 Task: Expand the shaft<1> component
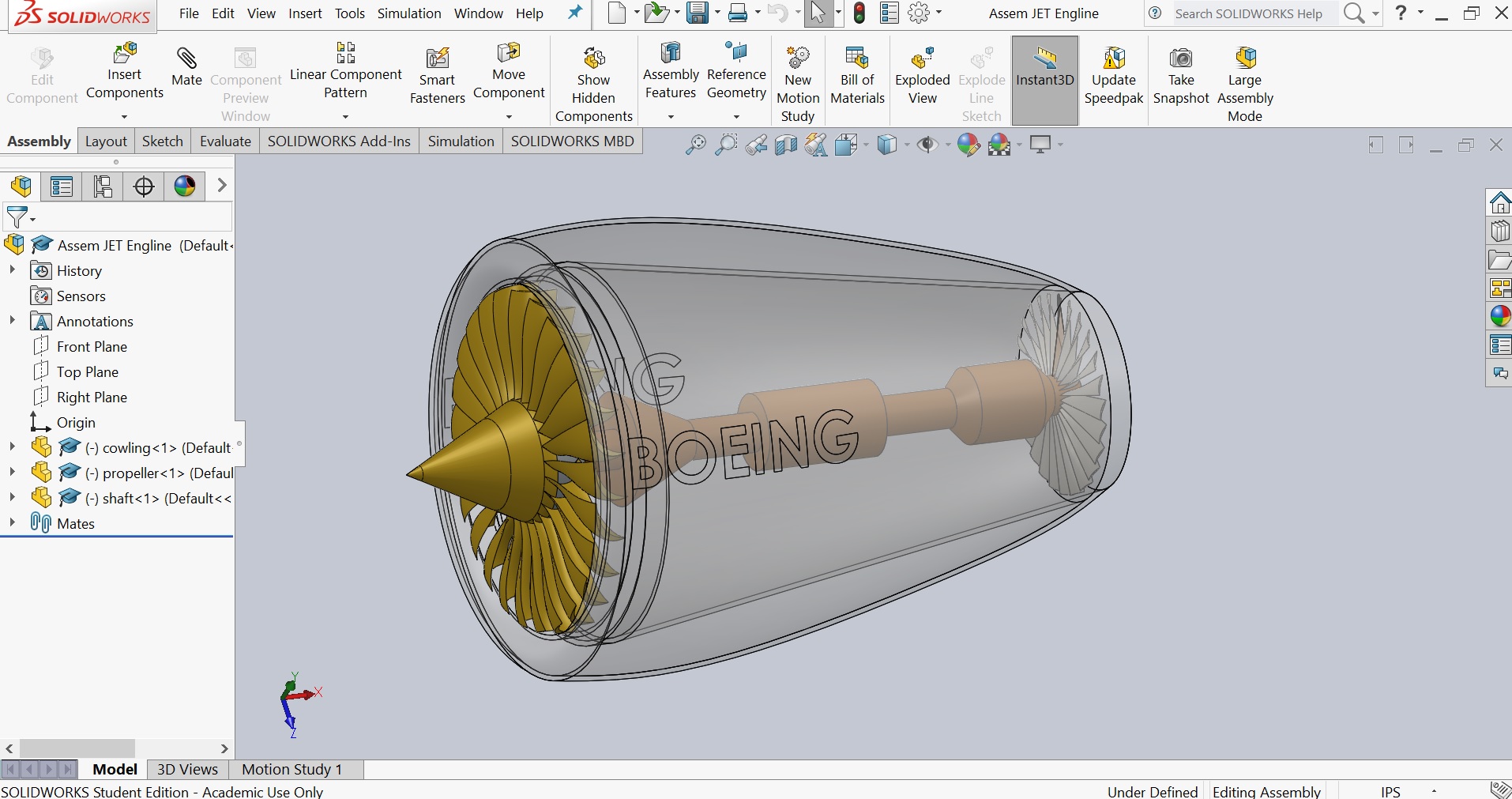(x=12, y=498)
